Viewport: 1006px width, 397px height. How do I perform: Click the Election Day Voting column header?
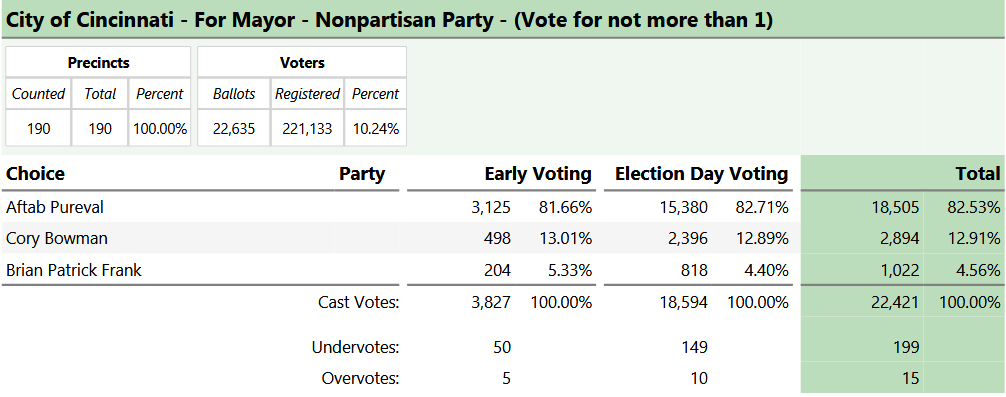click(x=701, y=173)
